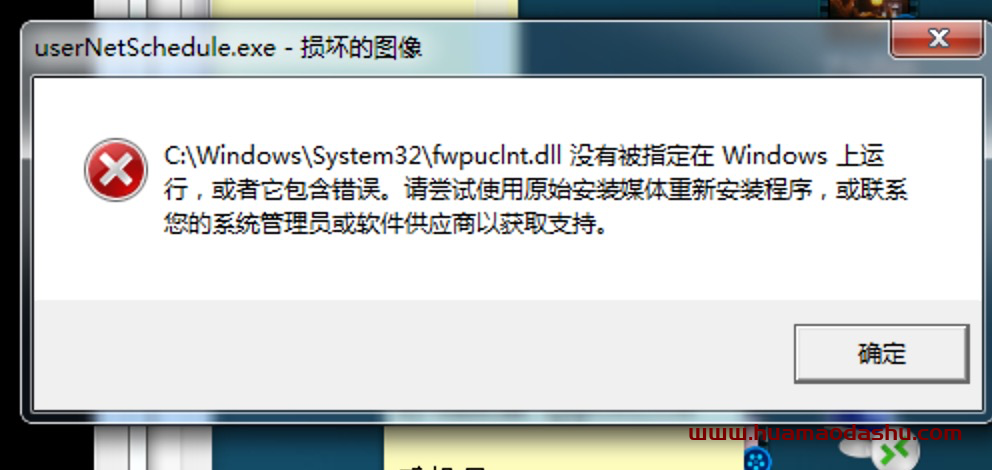
Task: Click the white striped window above the dialog
Action: pyautogui.click(x=153, y=9)
